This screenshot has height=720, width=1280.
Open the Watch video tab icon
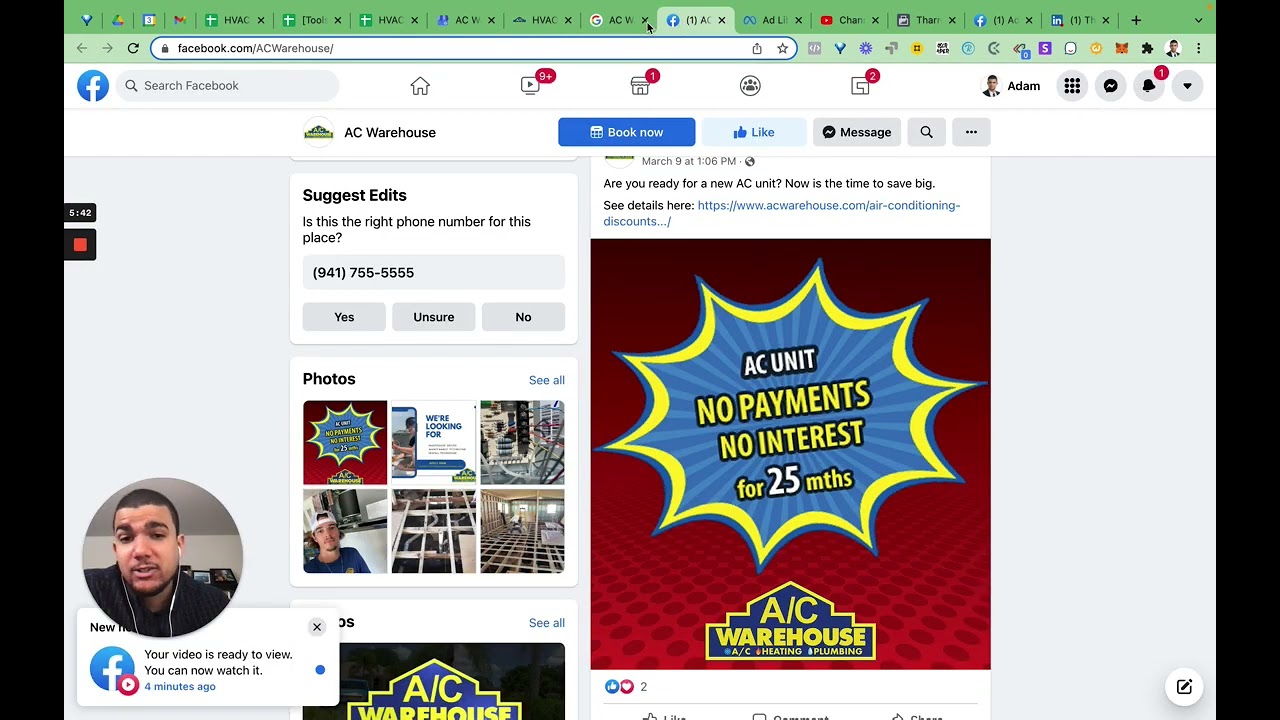point(531,86)
